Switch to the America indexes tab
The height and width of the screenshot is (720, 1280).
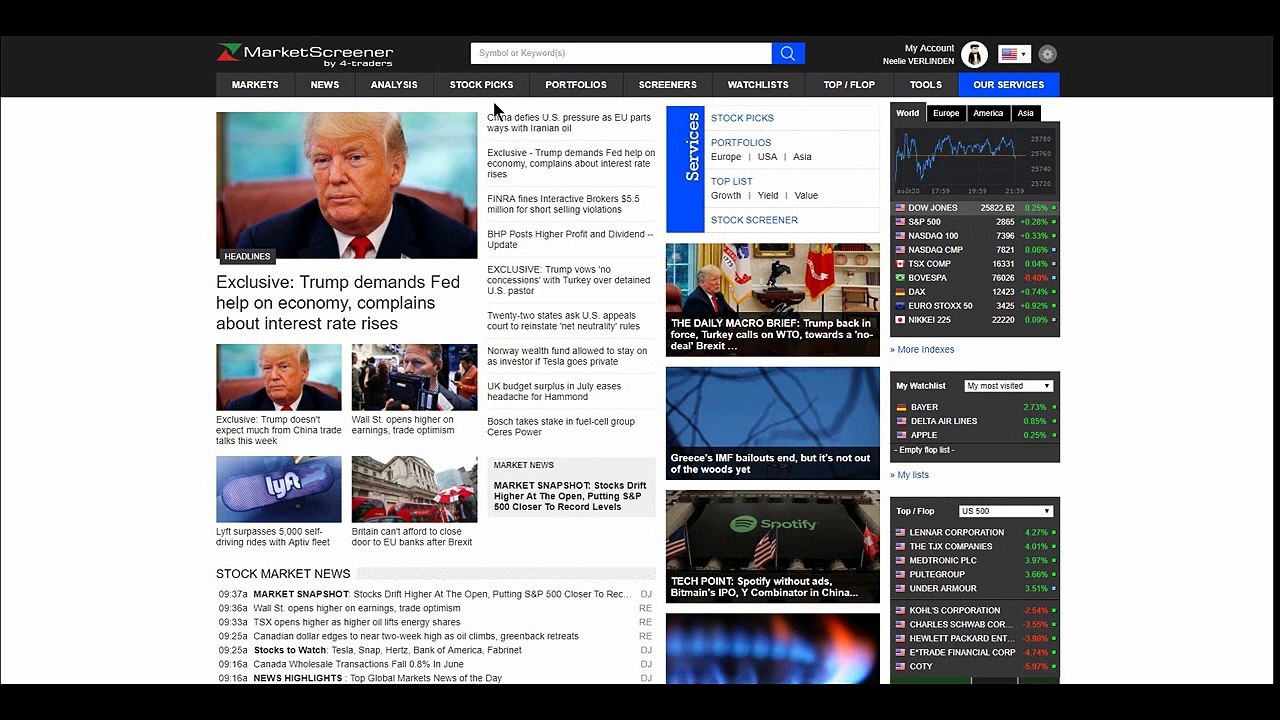point(988,113)
